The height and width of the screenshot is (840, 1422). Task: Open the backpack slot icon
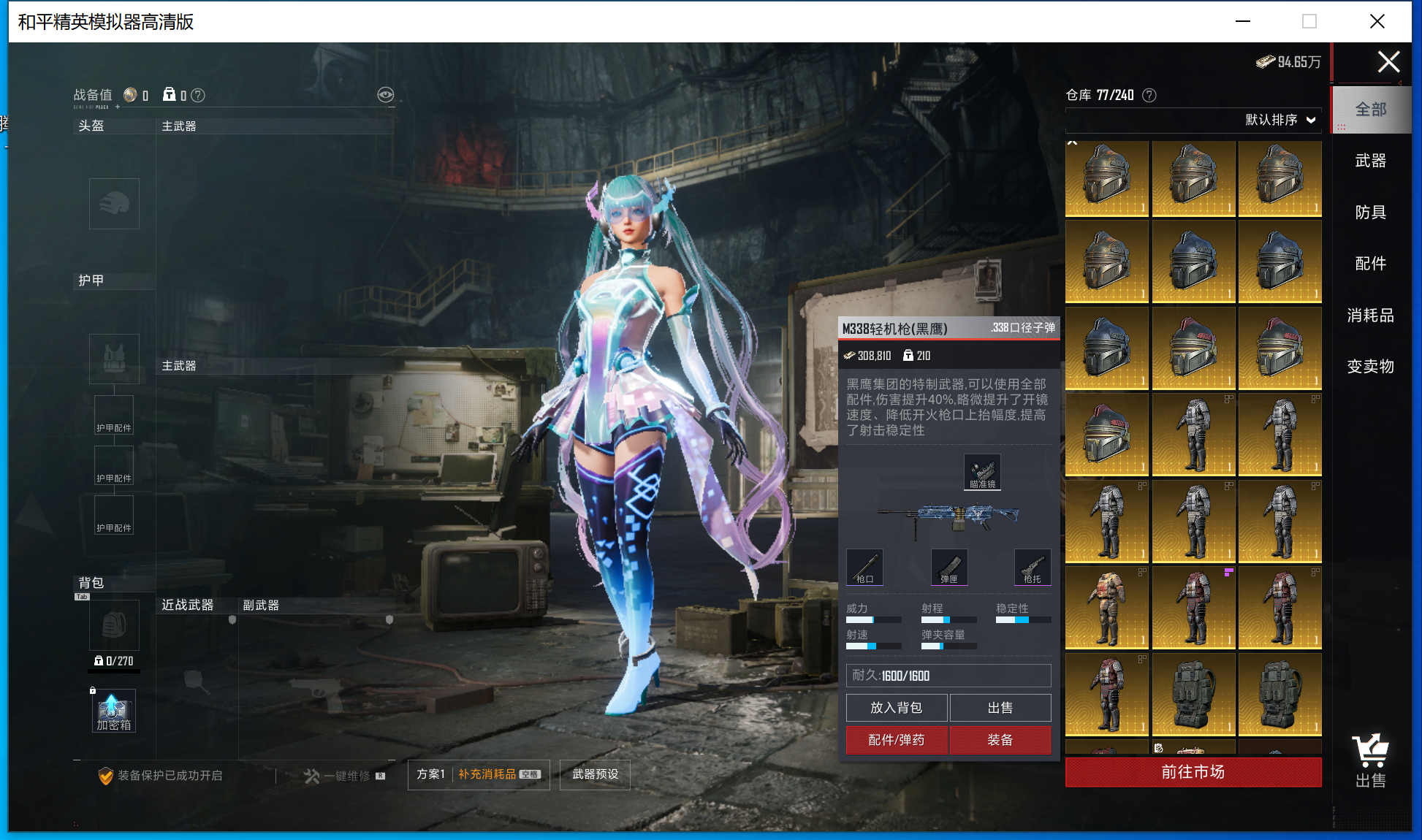114,625
